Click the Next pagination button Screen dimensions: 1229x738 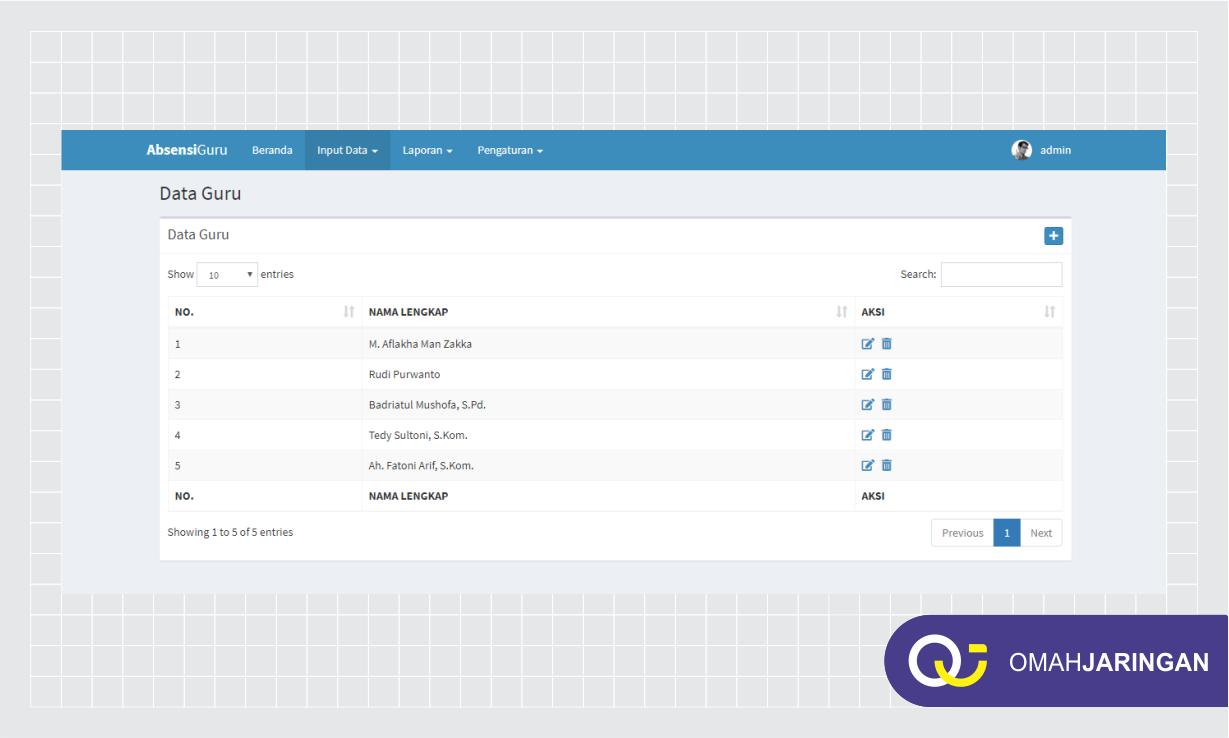pyautogui.click(x=1041, y=532)
